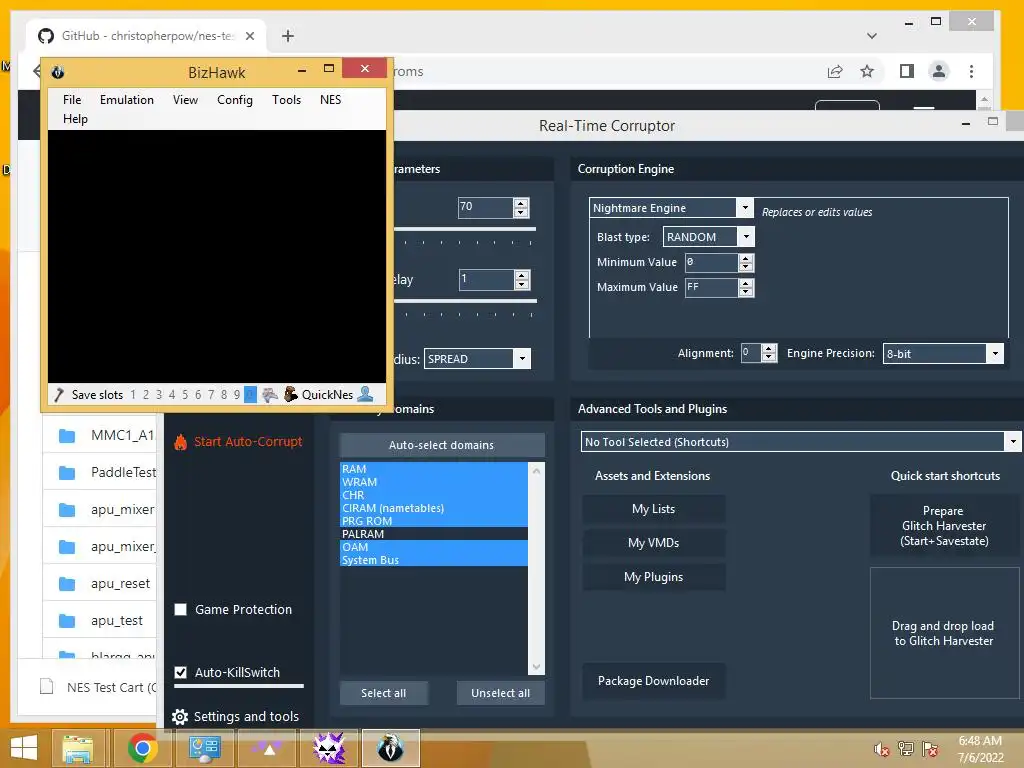Viewport: 1024px width, 768px height.
Task: Deselect RAM in the memory domains list
Action: click(x=434, y=469)
